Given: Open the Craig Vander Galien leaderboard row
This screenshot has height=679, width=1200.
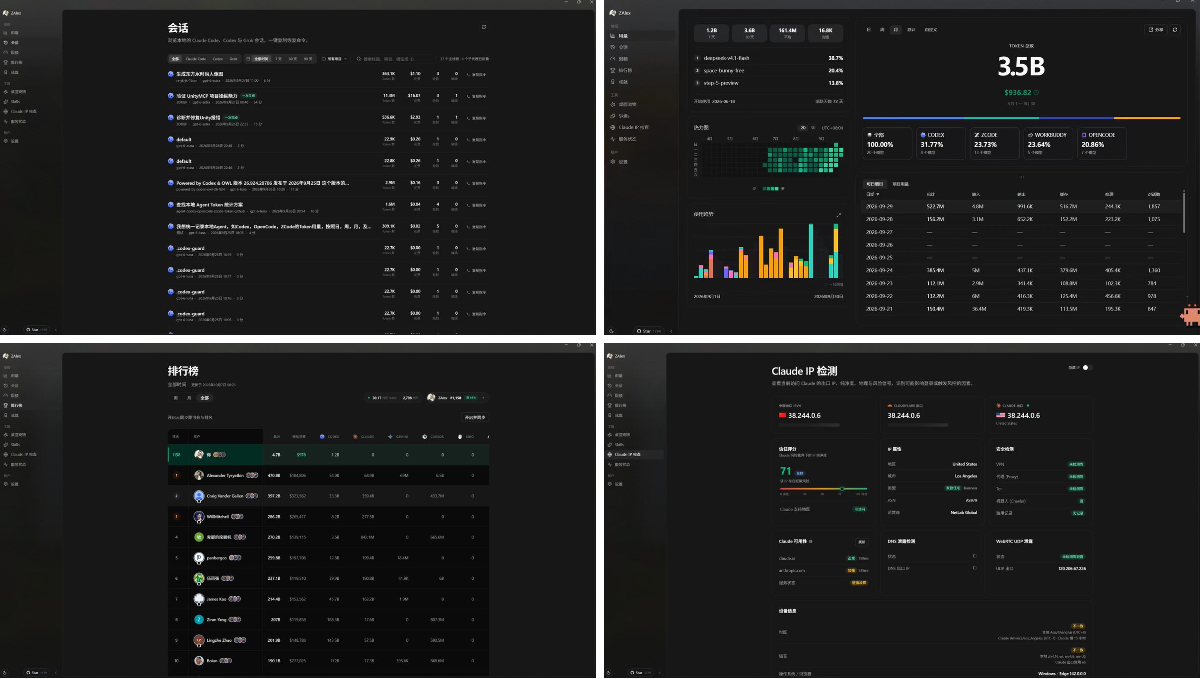Looking at the screenshot, I should [x=328, y=496].
